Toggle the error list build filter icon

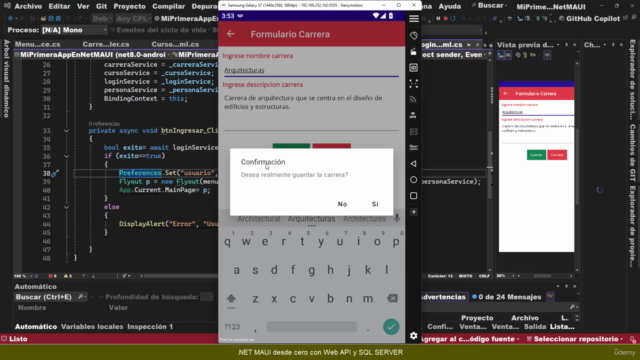(x=550, y=297)
